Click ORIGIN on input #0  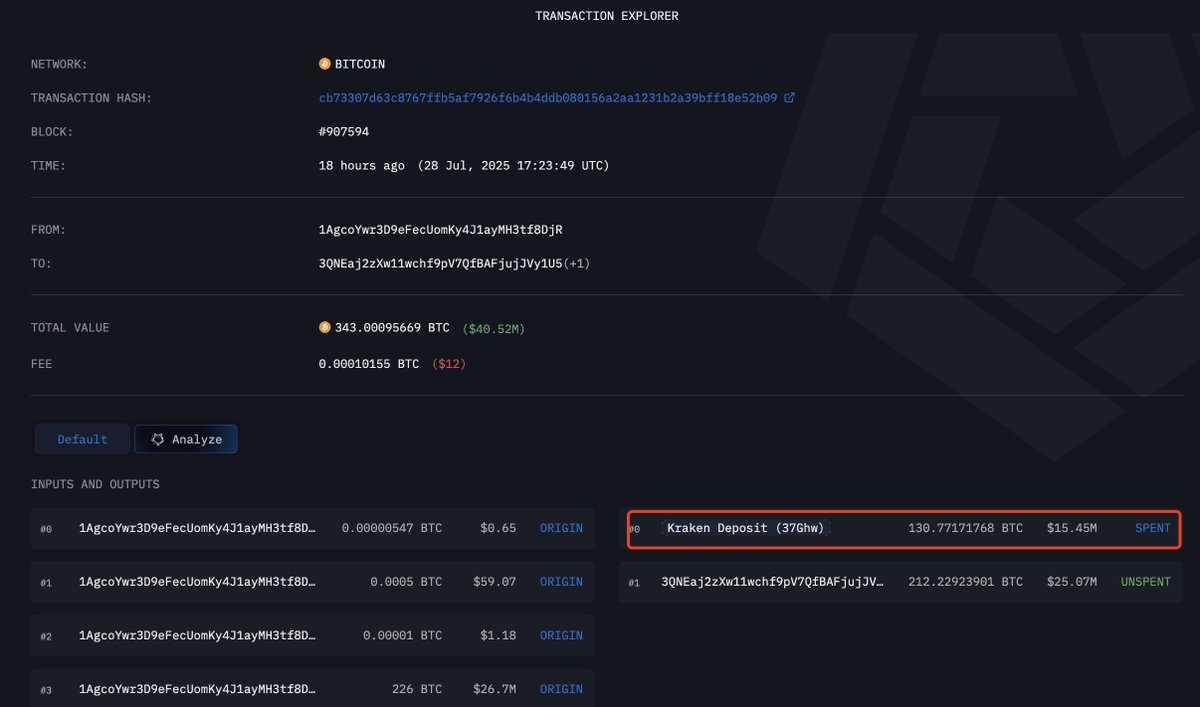pyautogui.click(x=561, y=528)
